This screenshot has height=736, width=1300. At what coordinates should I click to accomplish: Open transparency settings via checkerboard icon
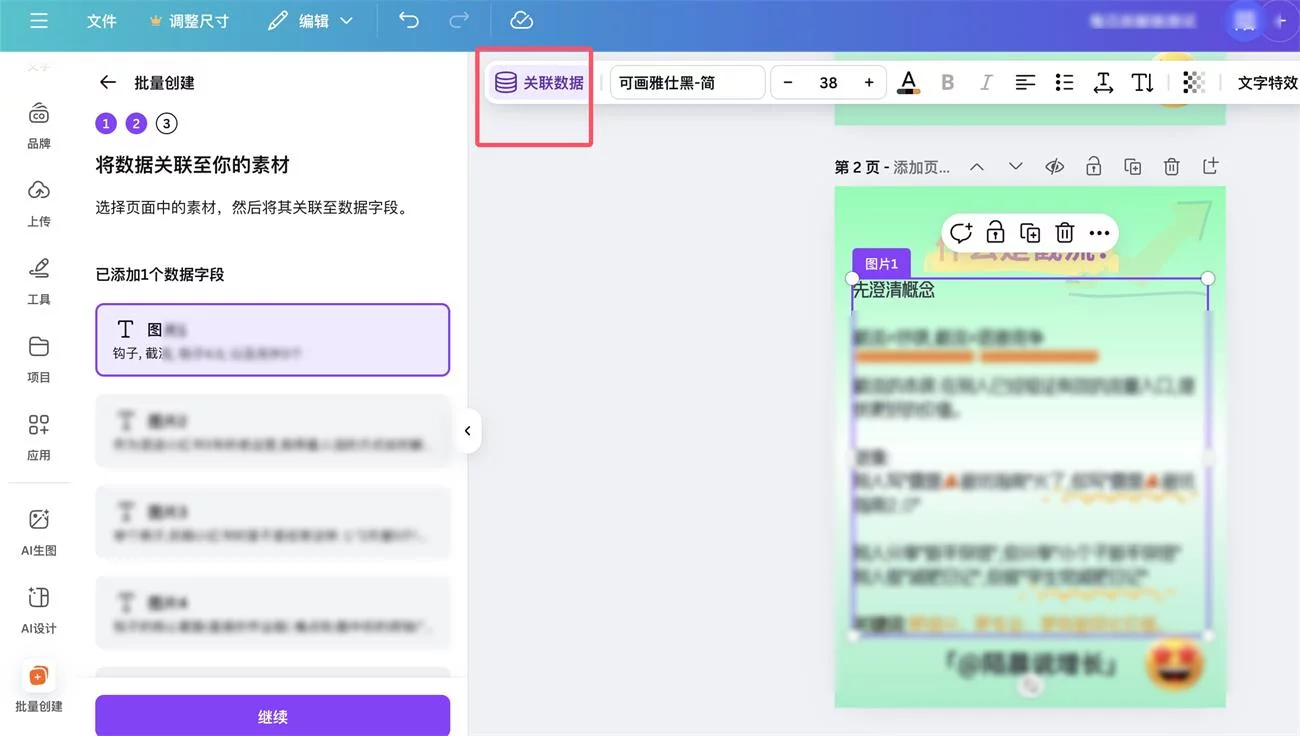[1193, 82]
